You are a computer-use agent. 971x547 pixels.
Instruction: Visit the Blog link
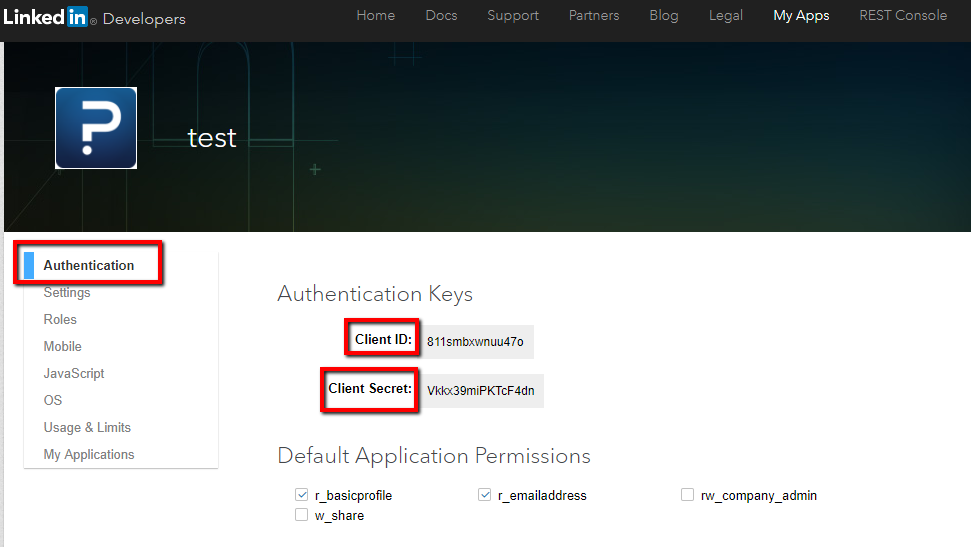(663, 16)
